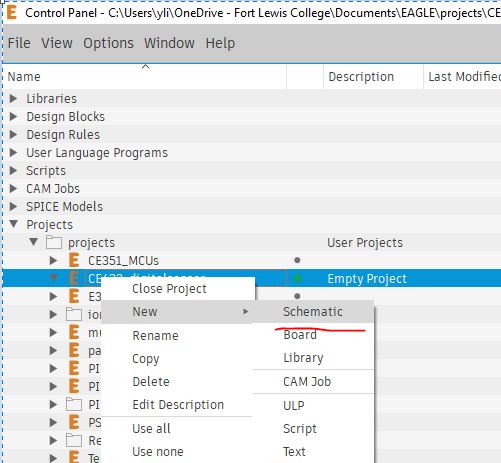Expand the Libraries tree node

pyautogui.click(x=13, y=98)
